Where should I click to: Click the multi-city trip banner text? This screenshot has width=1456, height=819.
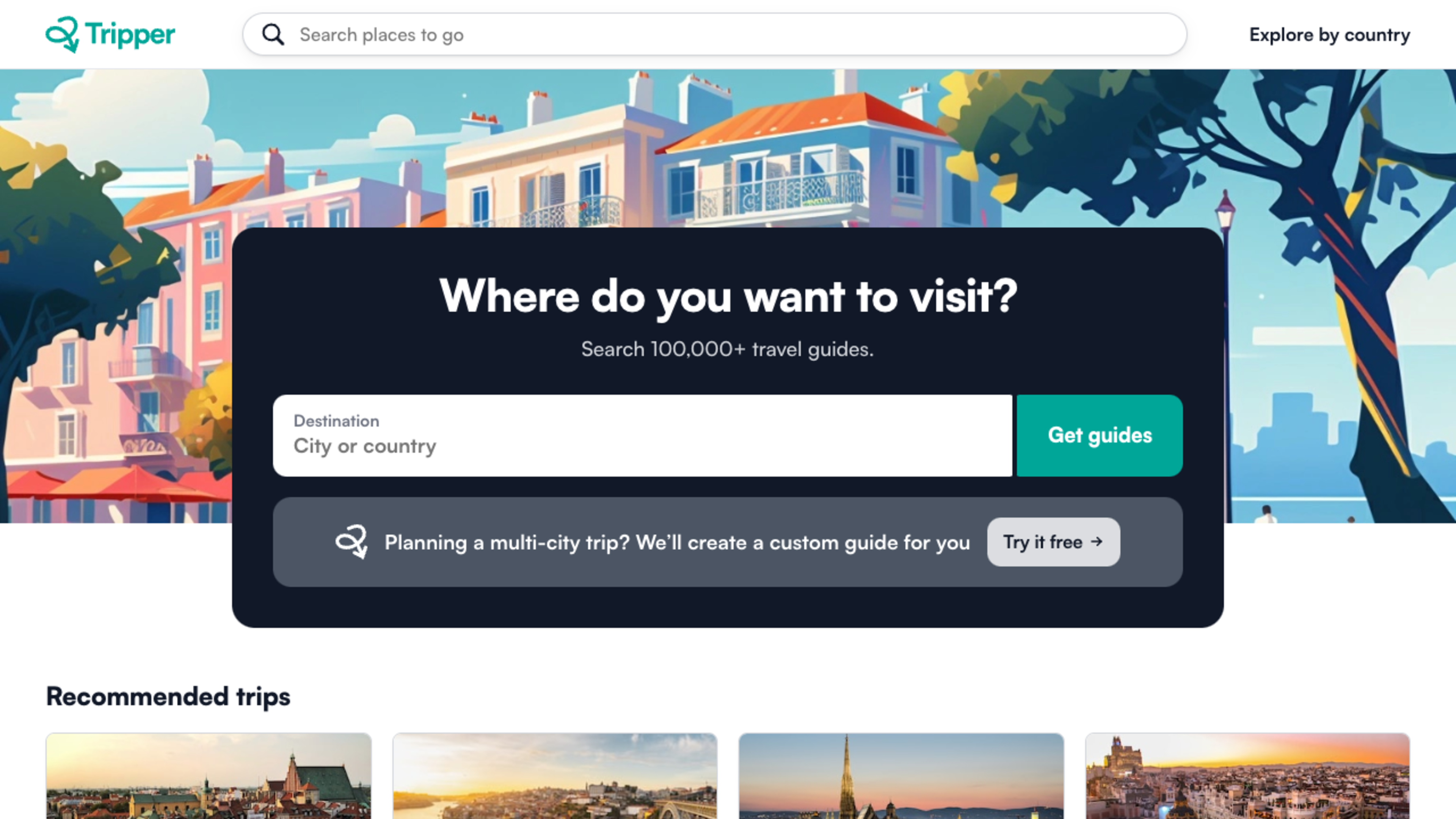point(677,543)
